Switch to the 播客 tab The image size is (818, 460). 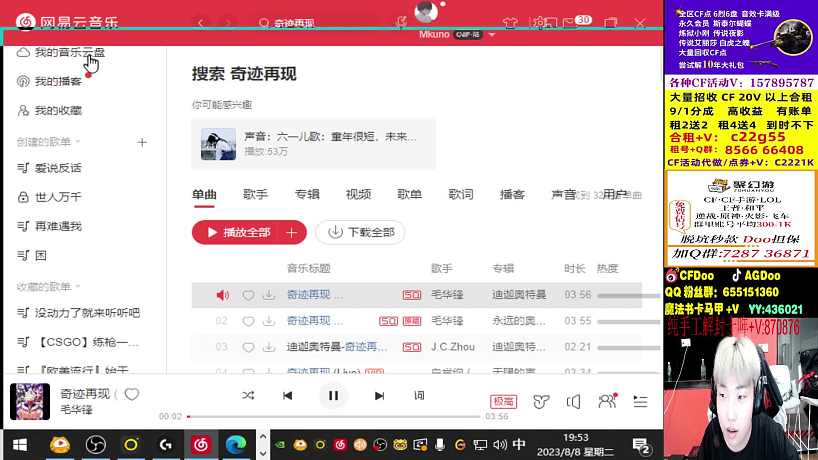point(512,195)
